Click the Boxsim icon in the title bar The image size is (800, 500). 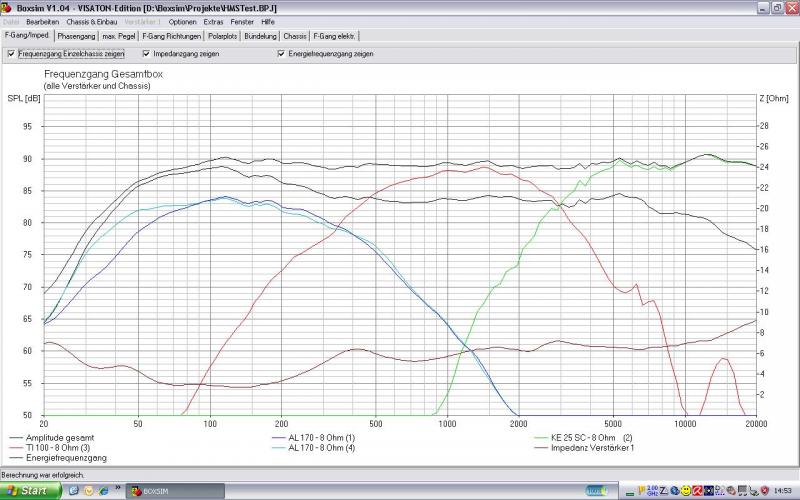click(x=7, y=7)
